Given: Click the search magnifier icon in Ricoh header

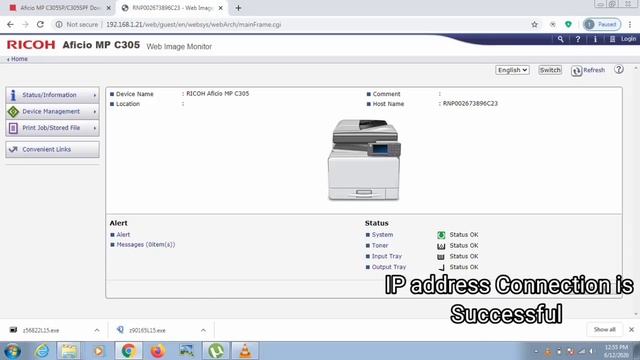Looking at the screenshot, I should coord(560,39).
